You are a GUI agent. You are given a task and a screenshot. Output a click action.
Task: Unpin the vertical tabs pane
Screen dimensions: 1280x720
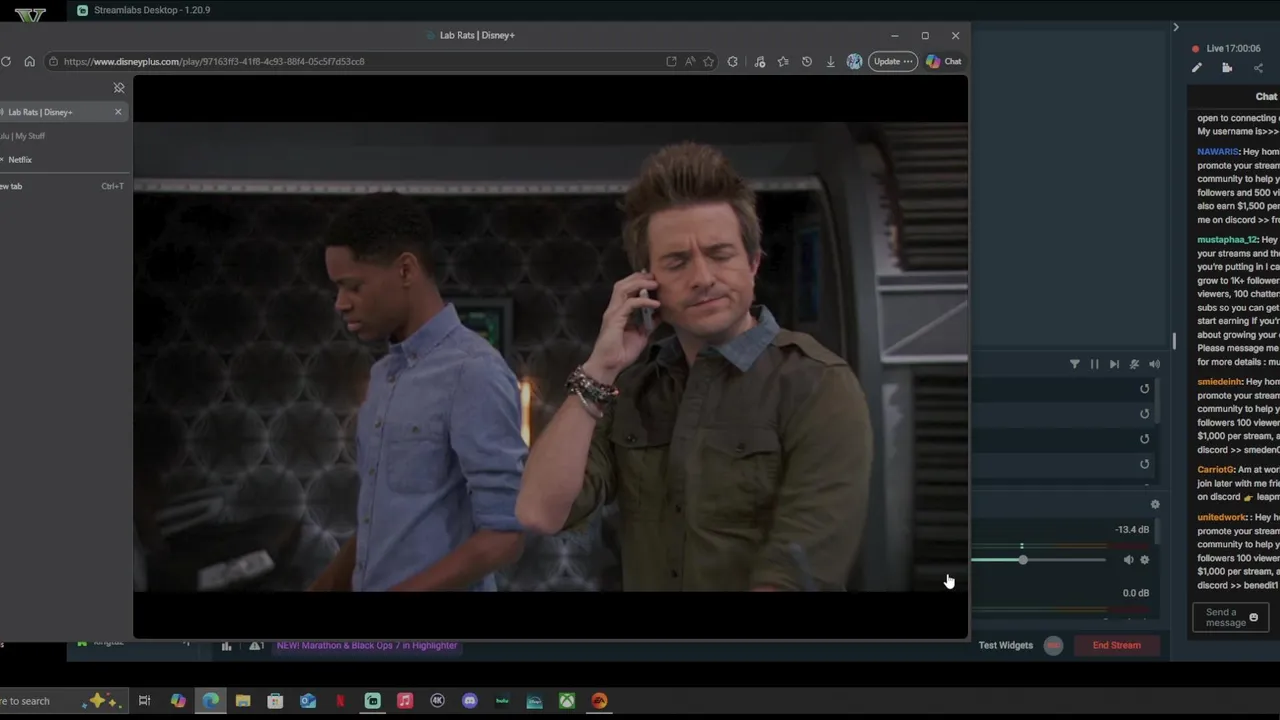coord(118,88)
